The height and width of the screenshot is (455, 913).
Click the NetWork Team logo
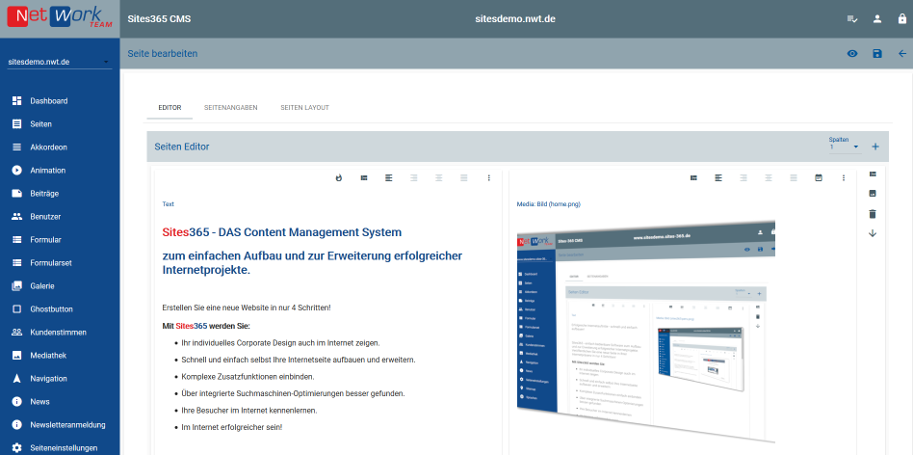tap(60, 18)
